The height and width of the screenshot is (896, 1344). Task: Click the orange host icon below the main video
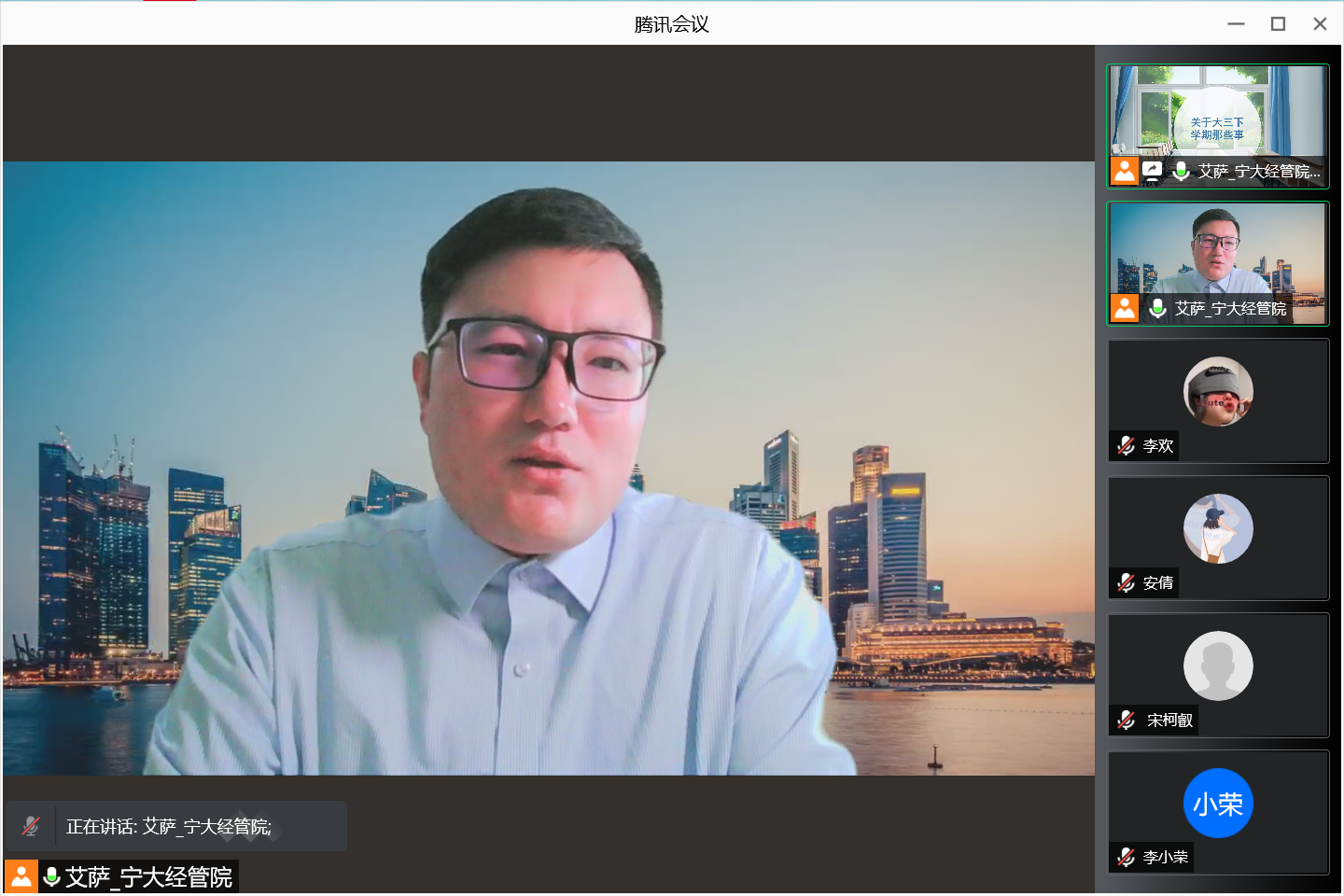(x=21, y=877)
